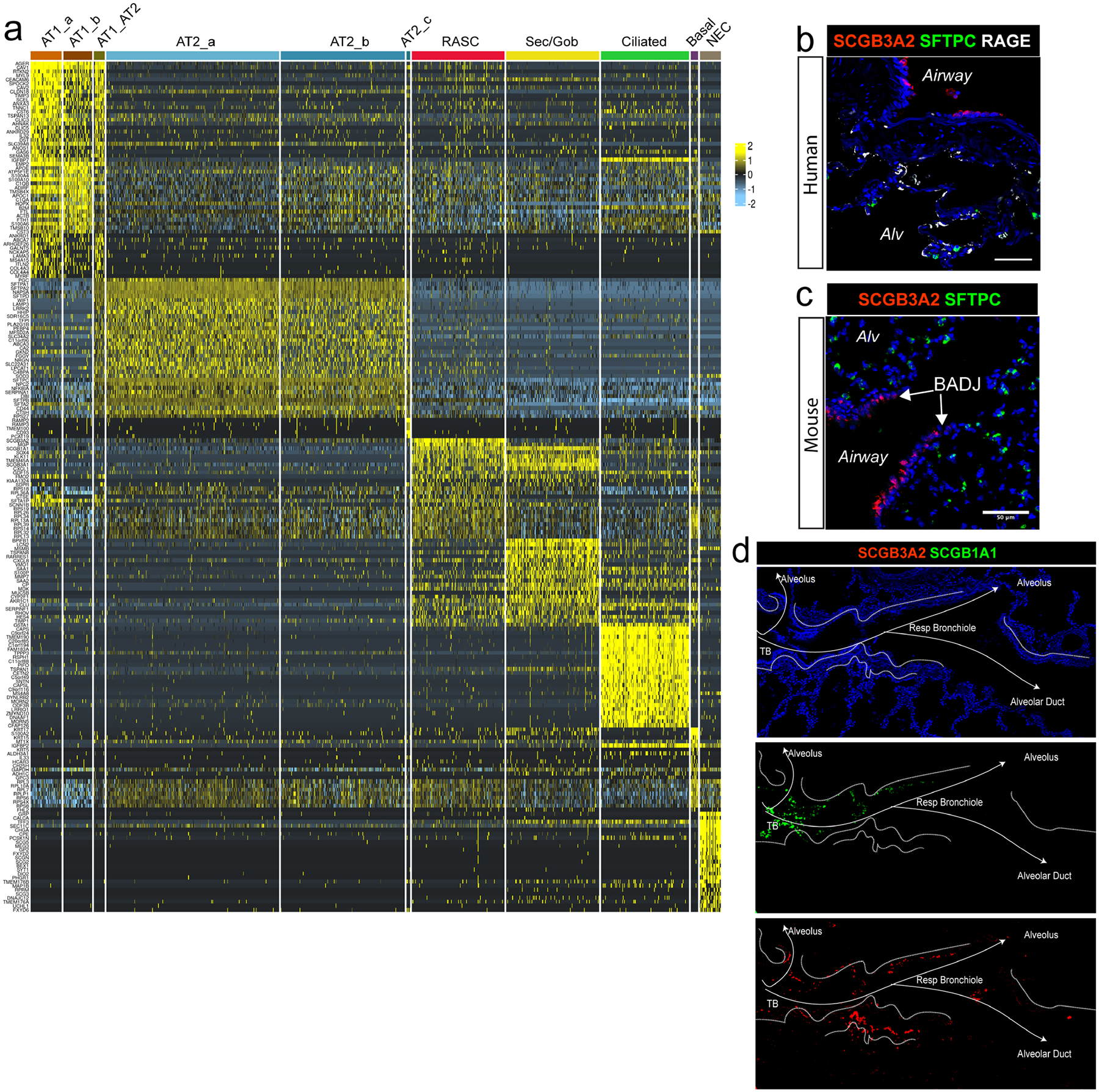Click the panel letter 'a'
This screenshot has width=1099, height=1092.
click(13, 29)
